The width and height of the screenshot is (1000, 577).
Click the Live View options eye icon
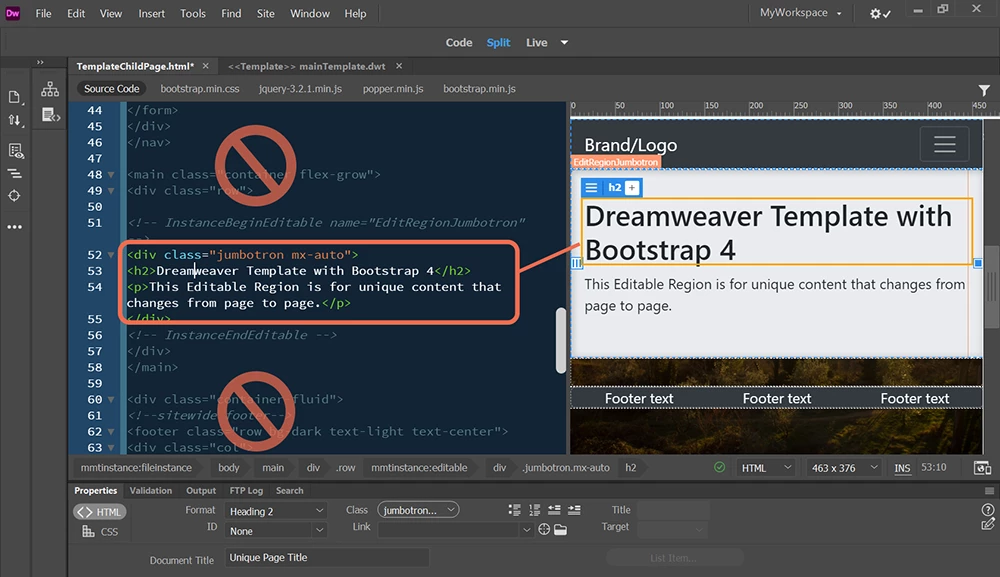tap(15, 150)
